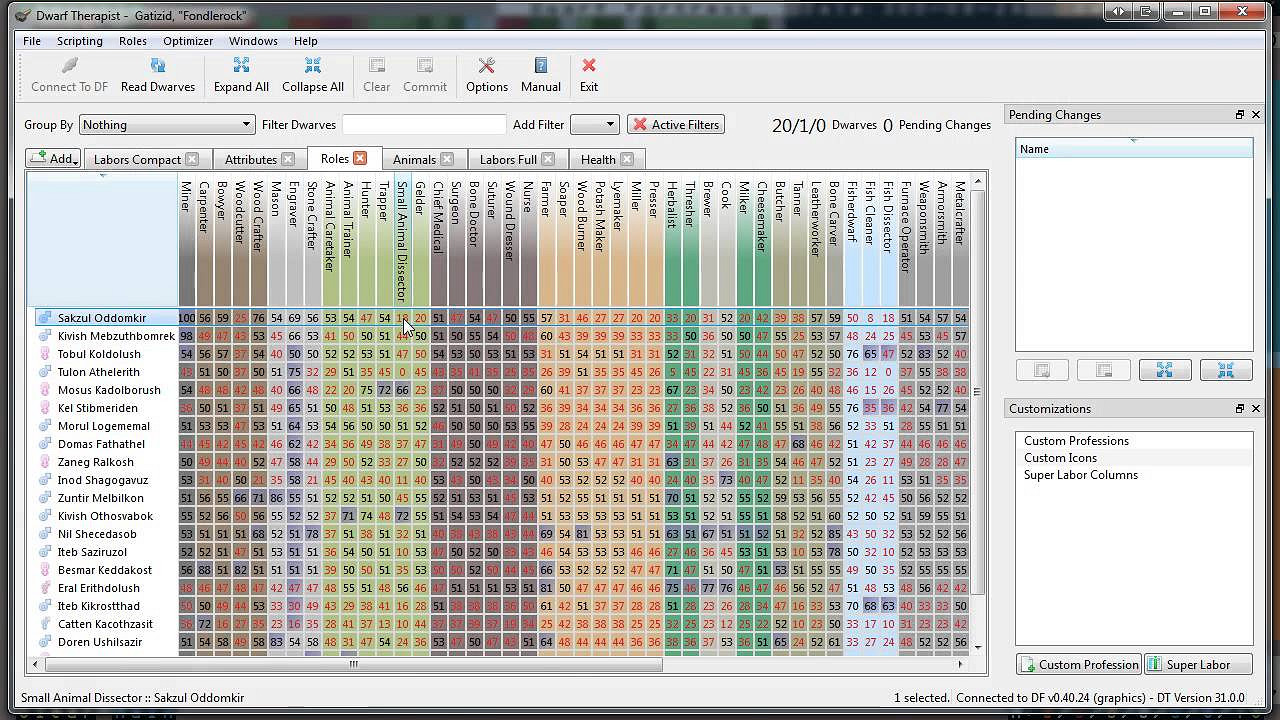Screen dimensions: 1280x720
Task: Click expand icon below Pending Changes list
Action: (1164, 370)
